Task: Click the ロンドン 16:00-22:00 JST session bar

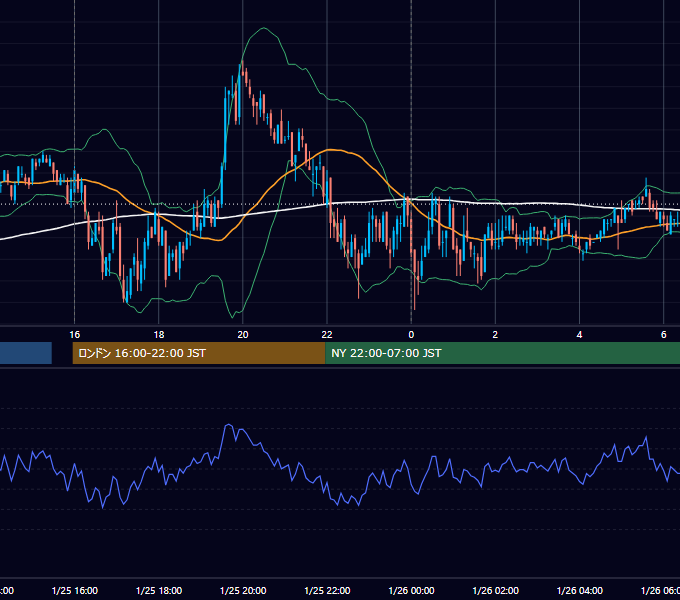Action: (199, 353)
